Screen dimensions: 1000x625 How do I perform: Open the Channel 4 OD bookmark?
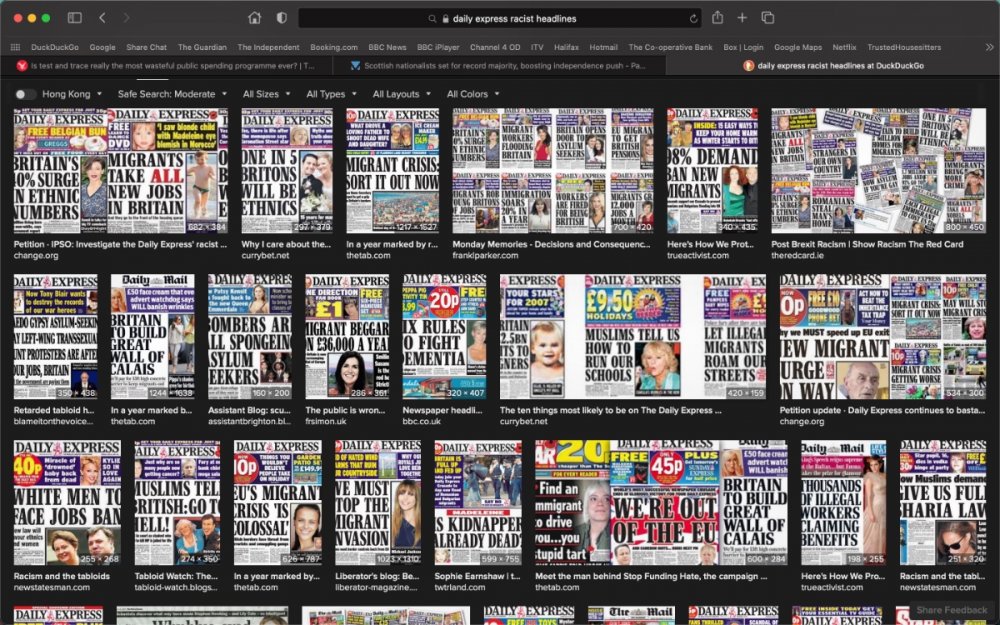(495, 47)
